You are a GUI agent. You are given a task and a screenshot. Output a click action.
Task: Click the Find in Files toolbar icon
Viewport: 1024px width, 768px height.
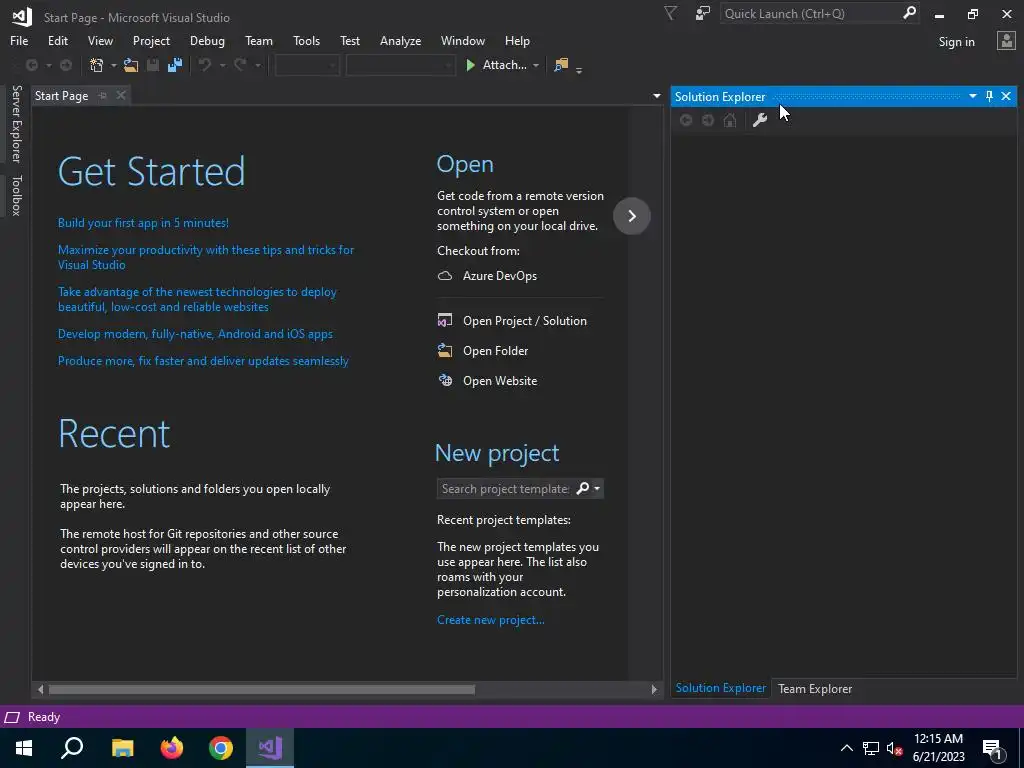(561, 65)
